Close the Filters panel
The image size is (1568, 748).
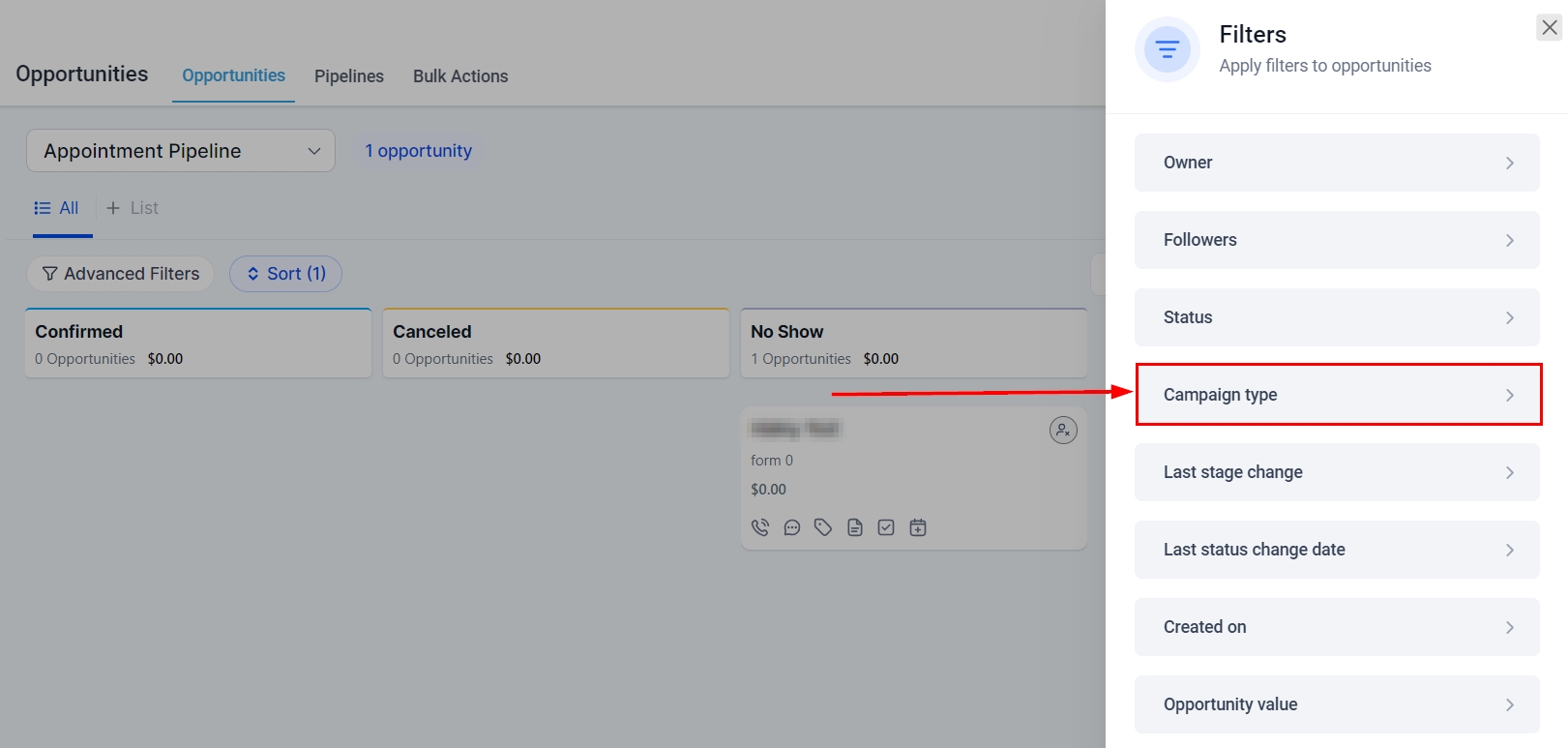click(1549, 28)
